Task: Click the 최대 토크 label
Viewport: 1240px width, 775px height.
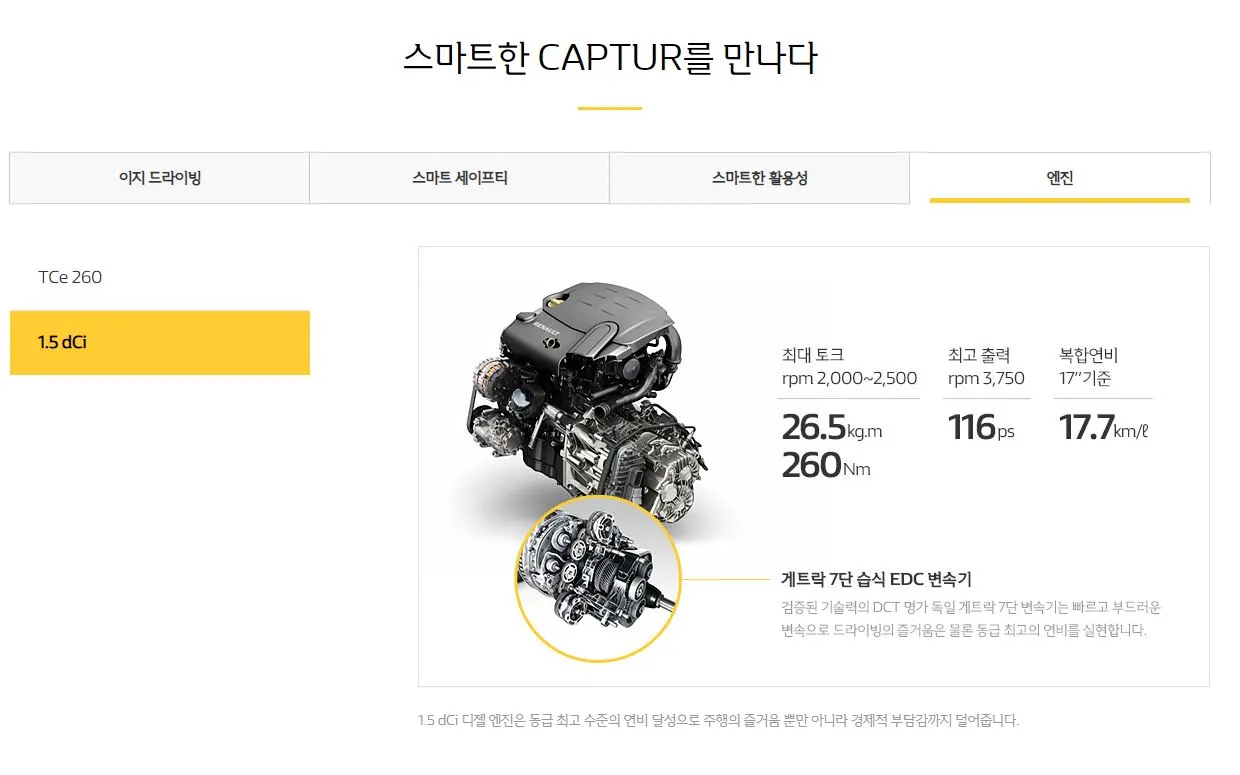Action: click(813, 355)
